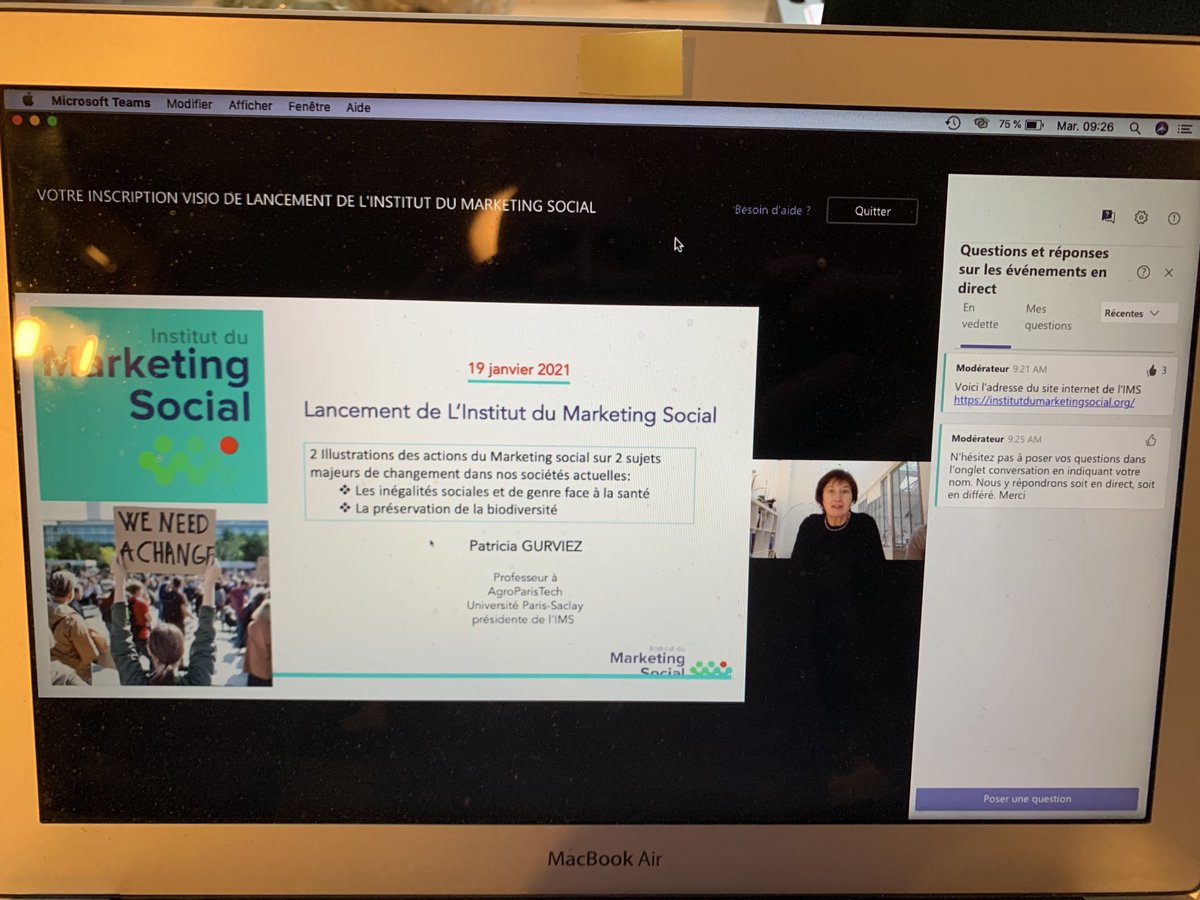Select the En vedette tab
Image resolution: width=1200 pixels, height=900 pixels.
pyautogui.click(x=981, y=316)
